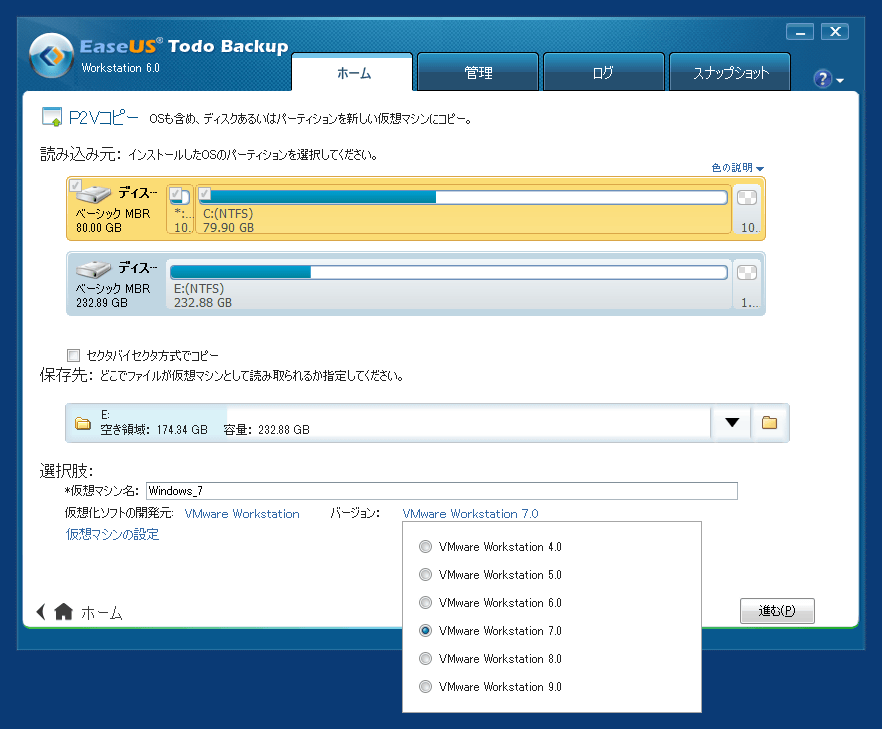Click the 容量: 232.88 GB text

(x=267, y=430)
